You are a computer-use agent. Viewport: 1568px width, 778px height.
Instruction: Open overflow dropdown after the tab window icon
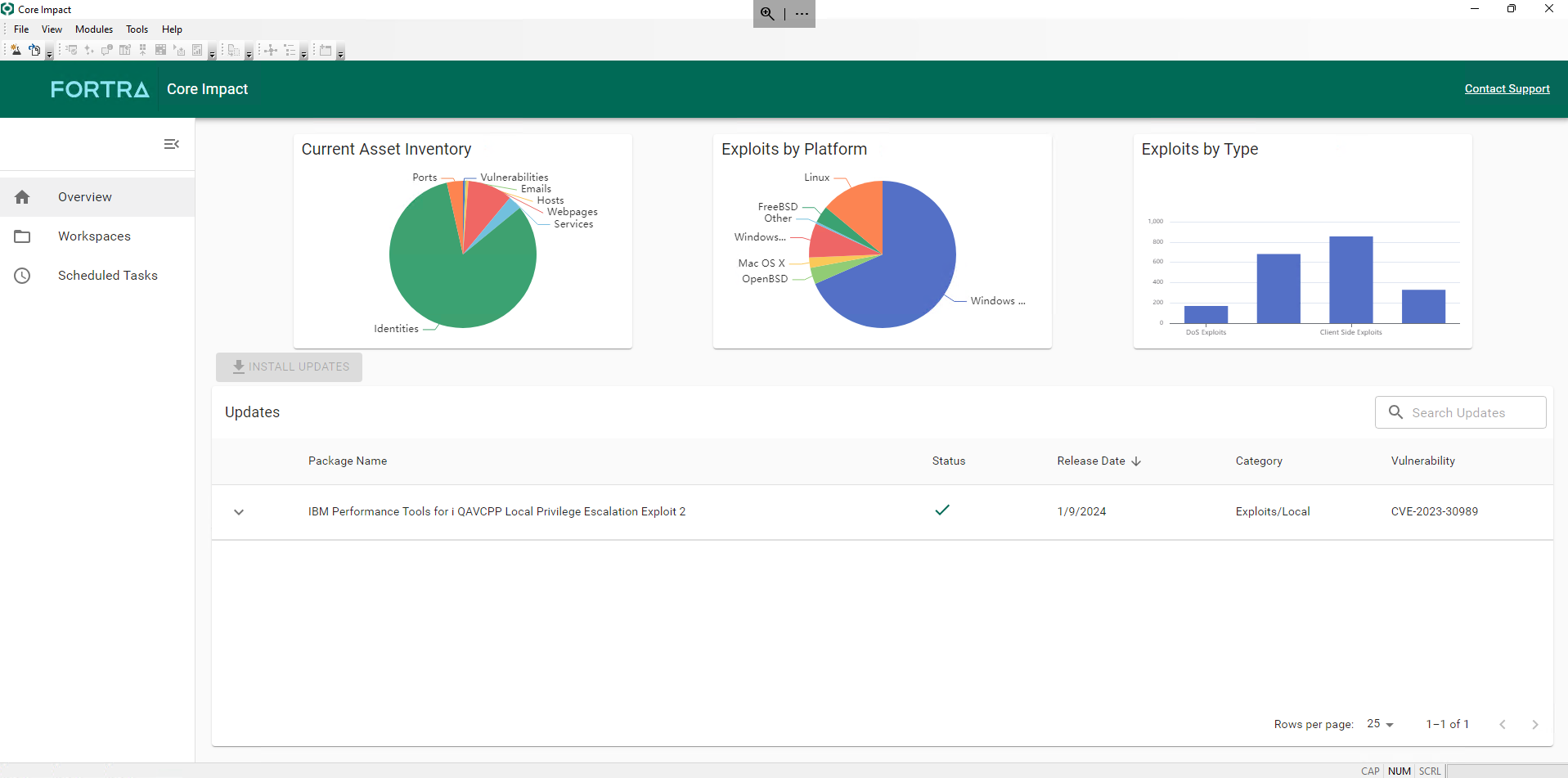click(340, 52)
